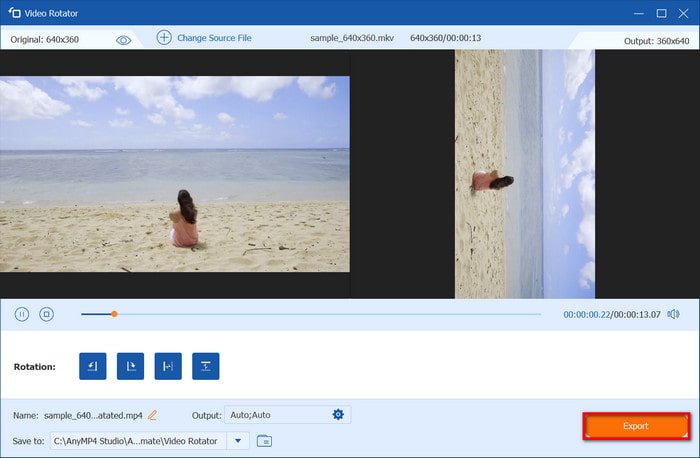The image size is (700, 458).
Task: Edit the output file name with pencil
Action: coord(153,415)
